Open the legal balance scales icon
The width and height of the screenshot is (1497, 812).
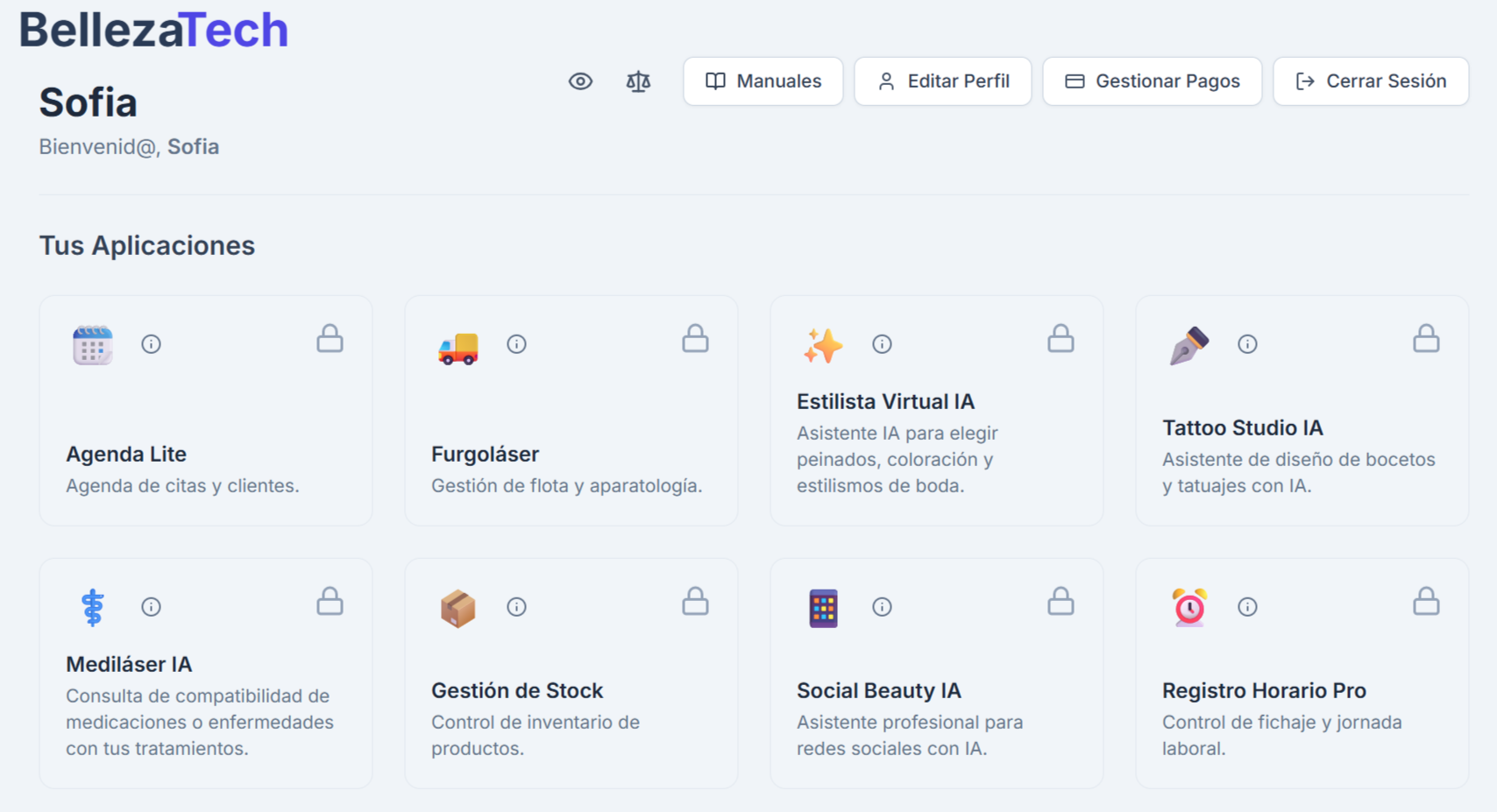[638, 81]
